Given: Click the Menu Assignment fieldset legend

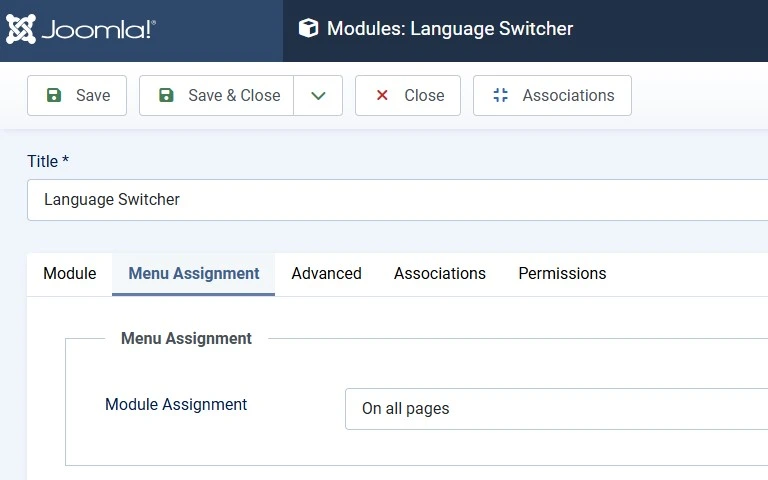Looking at the screenshot, I should (x=186, y=338).
